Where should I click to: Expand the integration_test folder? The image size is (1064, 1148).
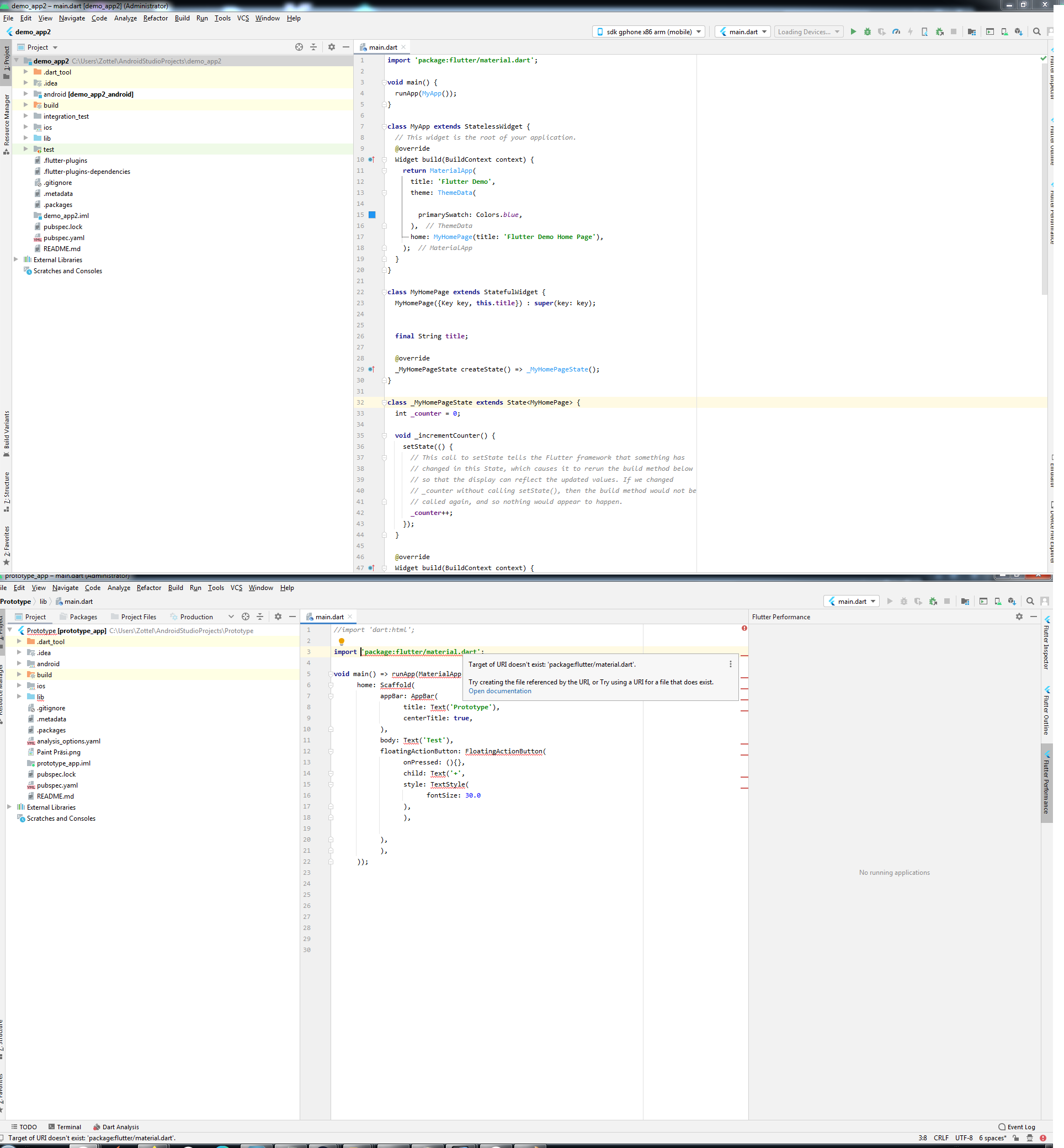point(26,116)
